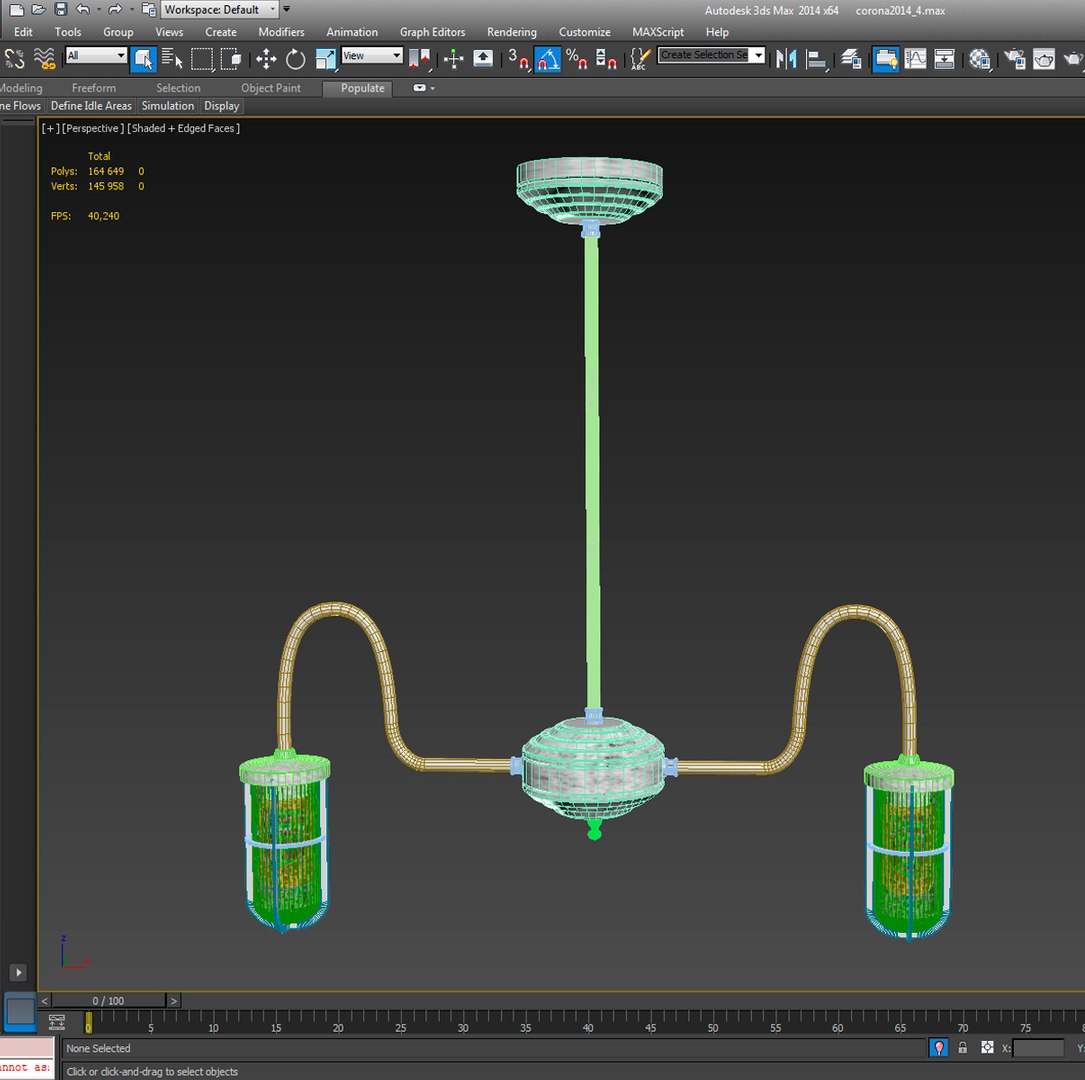Advance one frame with the > button

click(174, 1000)
